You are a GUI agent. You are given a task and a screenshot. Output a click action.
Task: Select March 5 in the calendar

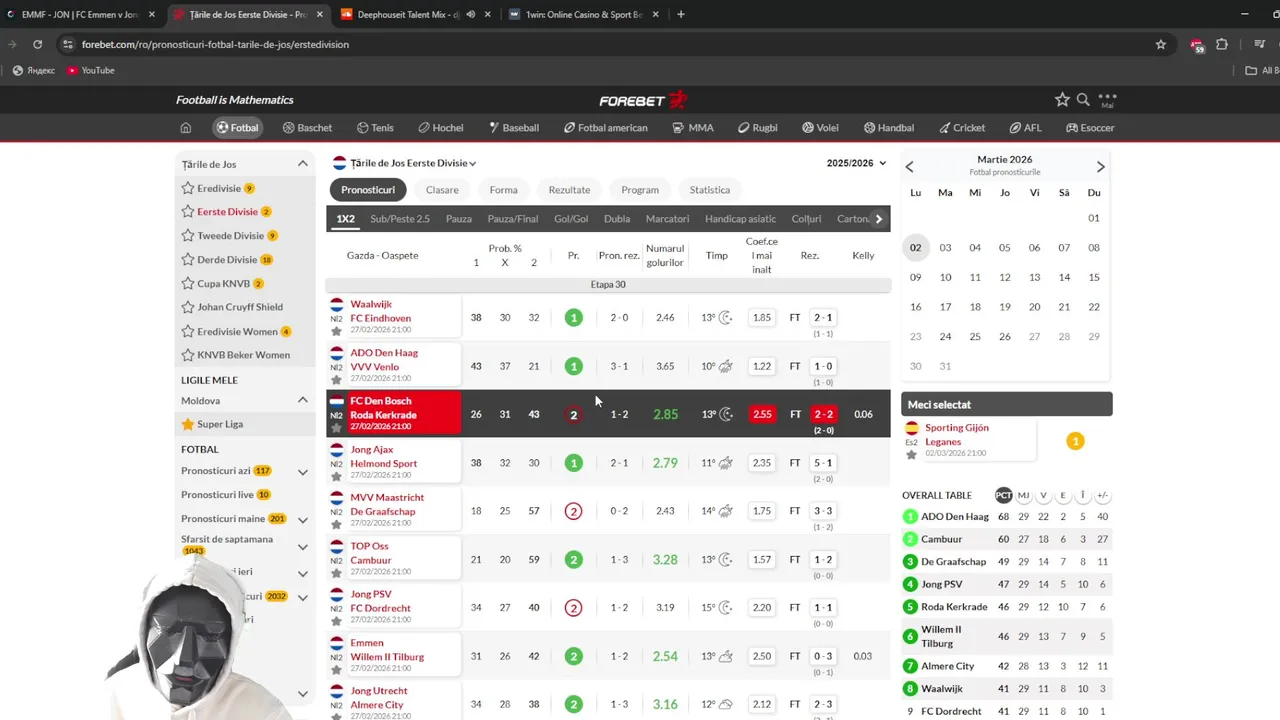click(x=1004, y=248)
